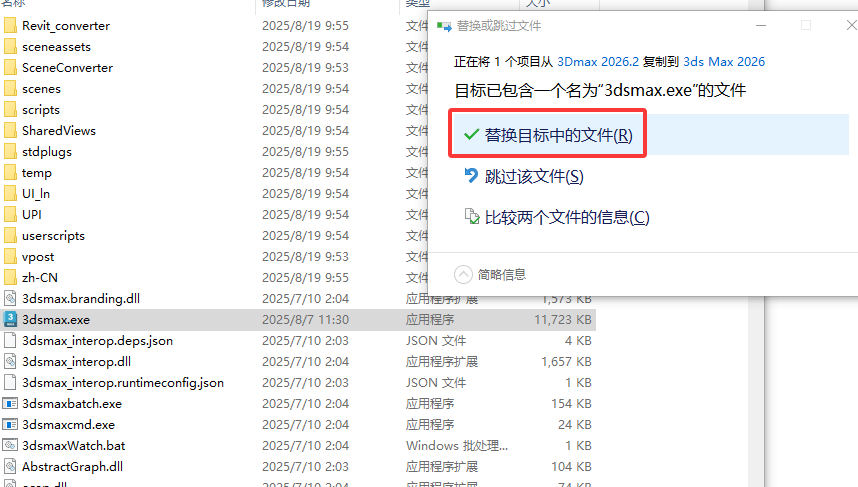Screen dimensions: 858x487
Task: Click the date of vpost folder row
Action: click(x=305, y=257)
